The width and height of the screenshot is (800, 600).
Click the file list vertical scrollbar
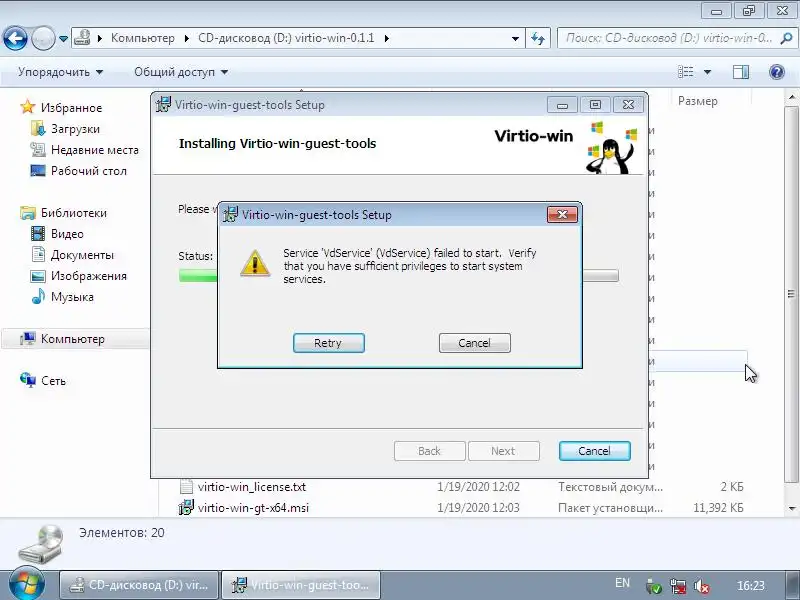(x=791, y=294)
